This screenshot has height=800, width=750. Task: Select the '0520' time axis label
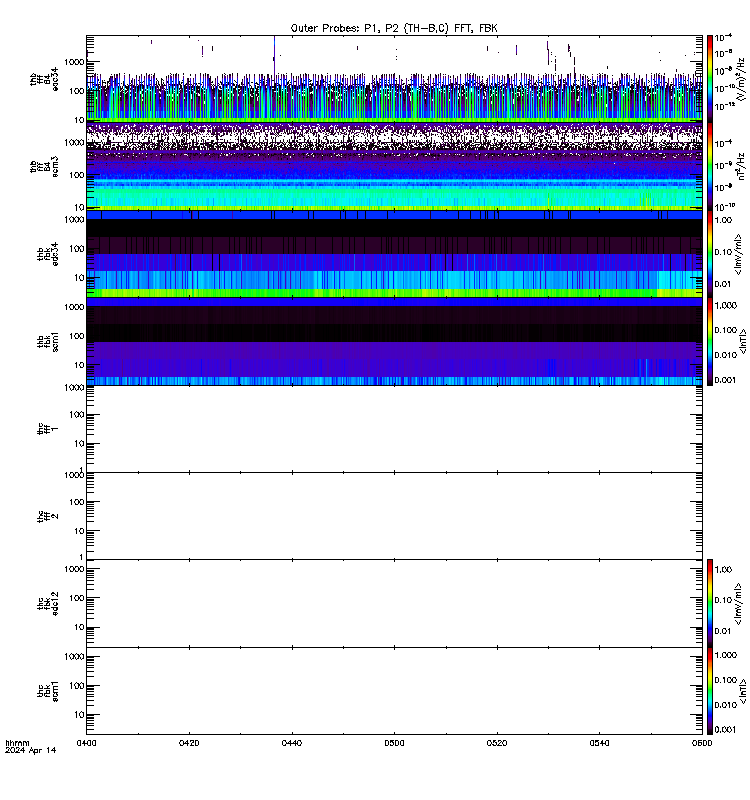tap(497, 743)
